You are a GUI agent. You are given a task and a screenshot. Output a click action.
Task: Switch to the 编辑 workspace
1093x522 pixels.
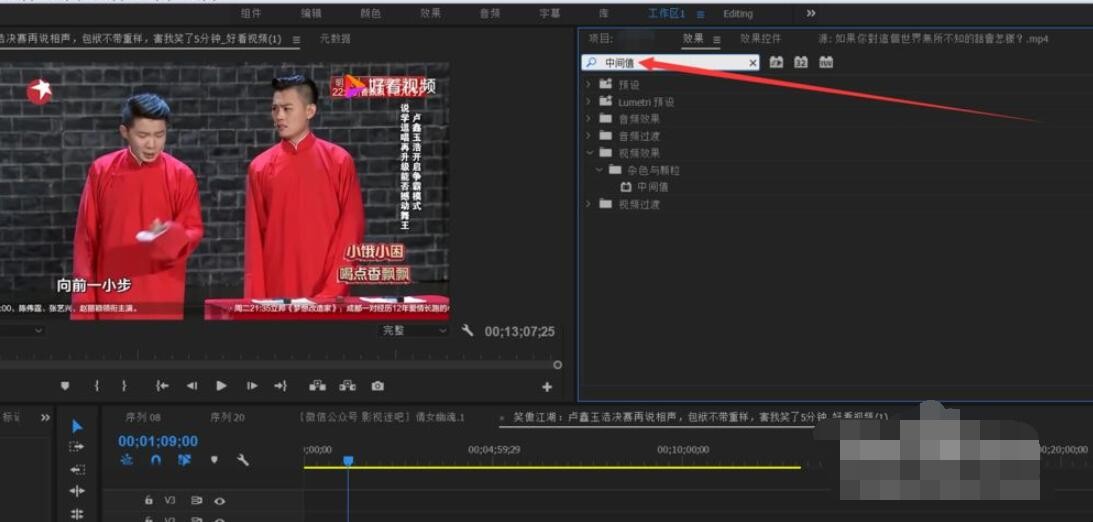pos(311,13)
